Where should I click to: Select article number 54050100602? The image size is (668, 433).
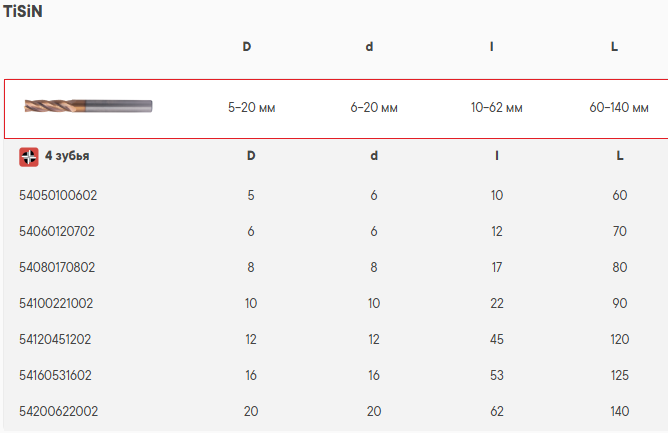58,195
